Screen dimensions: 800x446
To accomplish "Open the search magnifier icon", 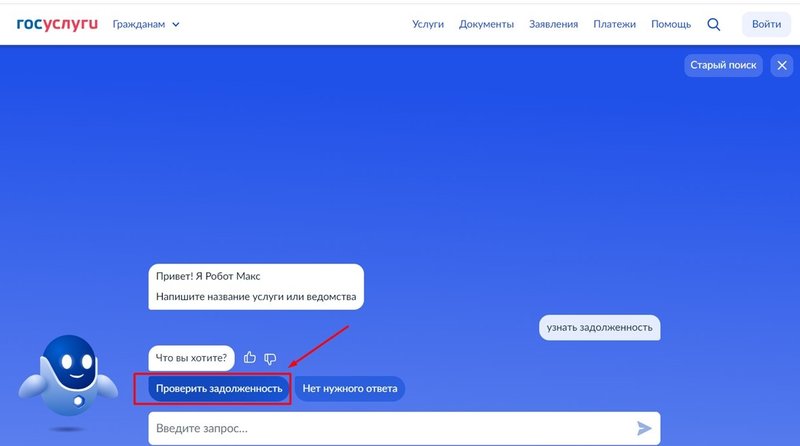I will point(714,24).
